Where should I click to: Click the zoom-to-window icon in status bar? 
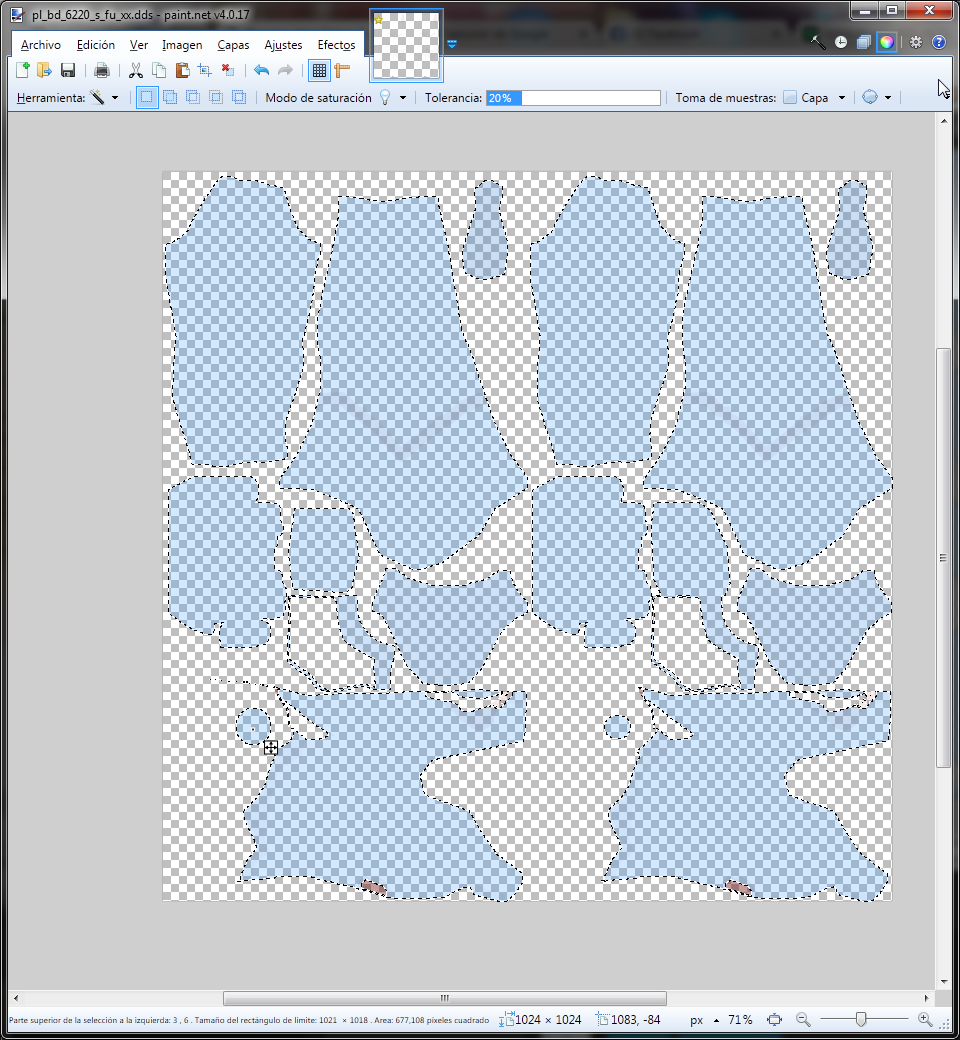coord(774,1020)
